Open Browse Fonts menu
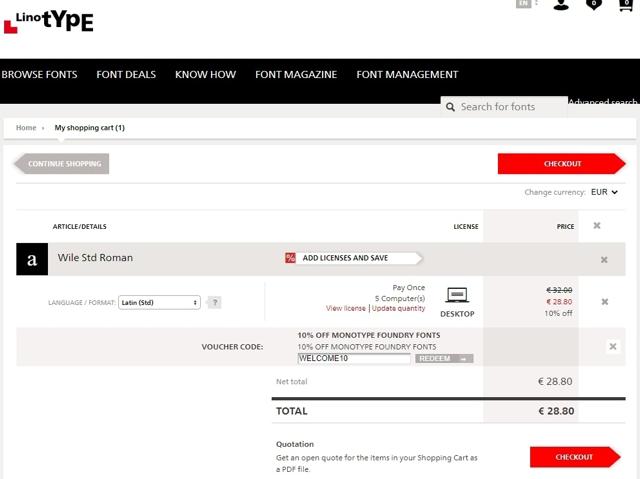 [x=39, y=74]
